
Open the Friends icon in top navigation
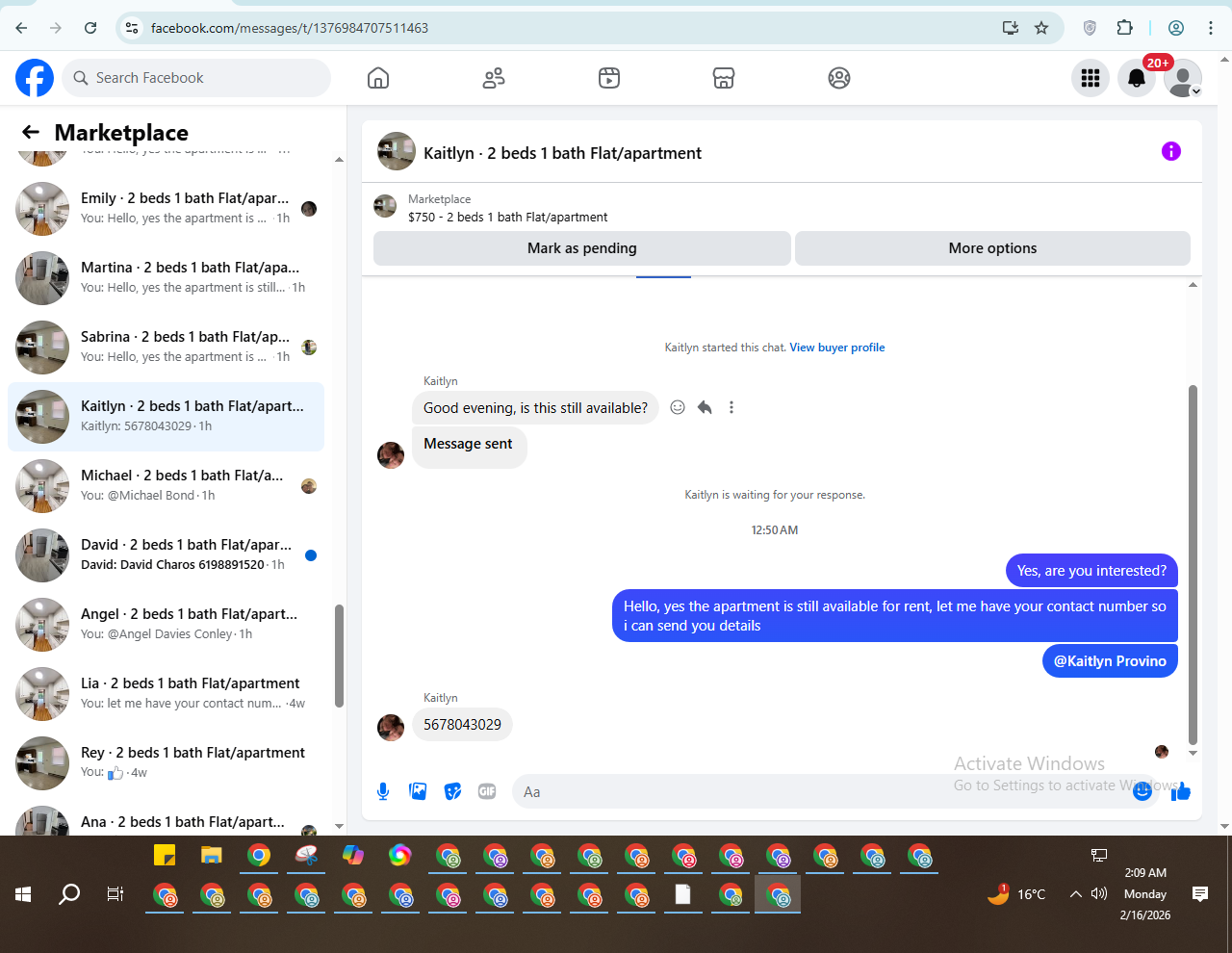tap(494, 78)
